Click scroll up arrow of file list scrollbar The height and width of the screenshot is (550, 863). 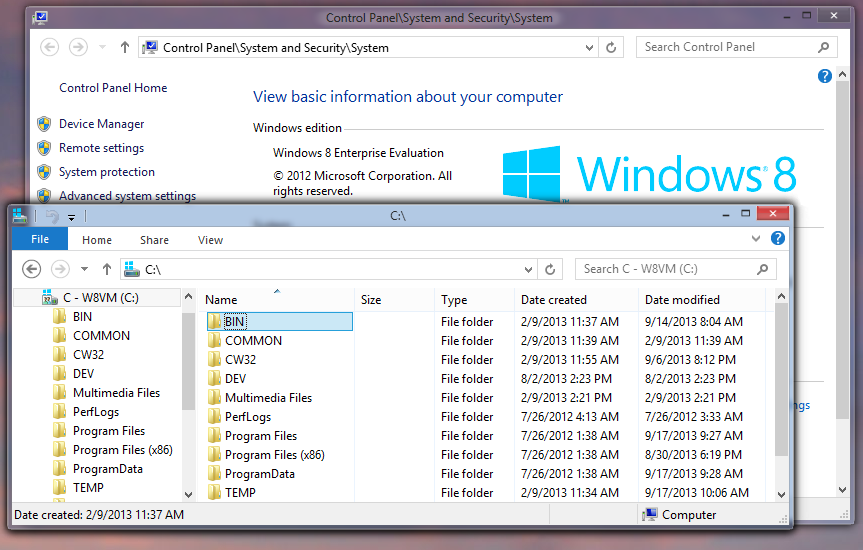[781, 297]
